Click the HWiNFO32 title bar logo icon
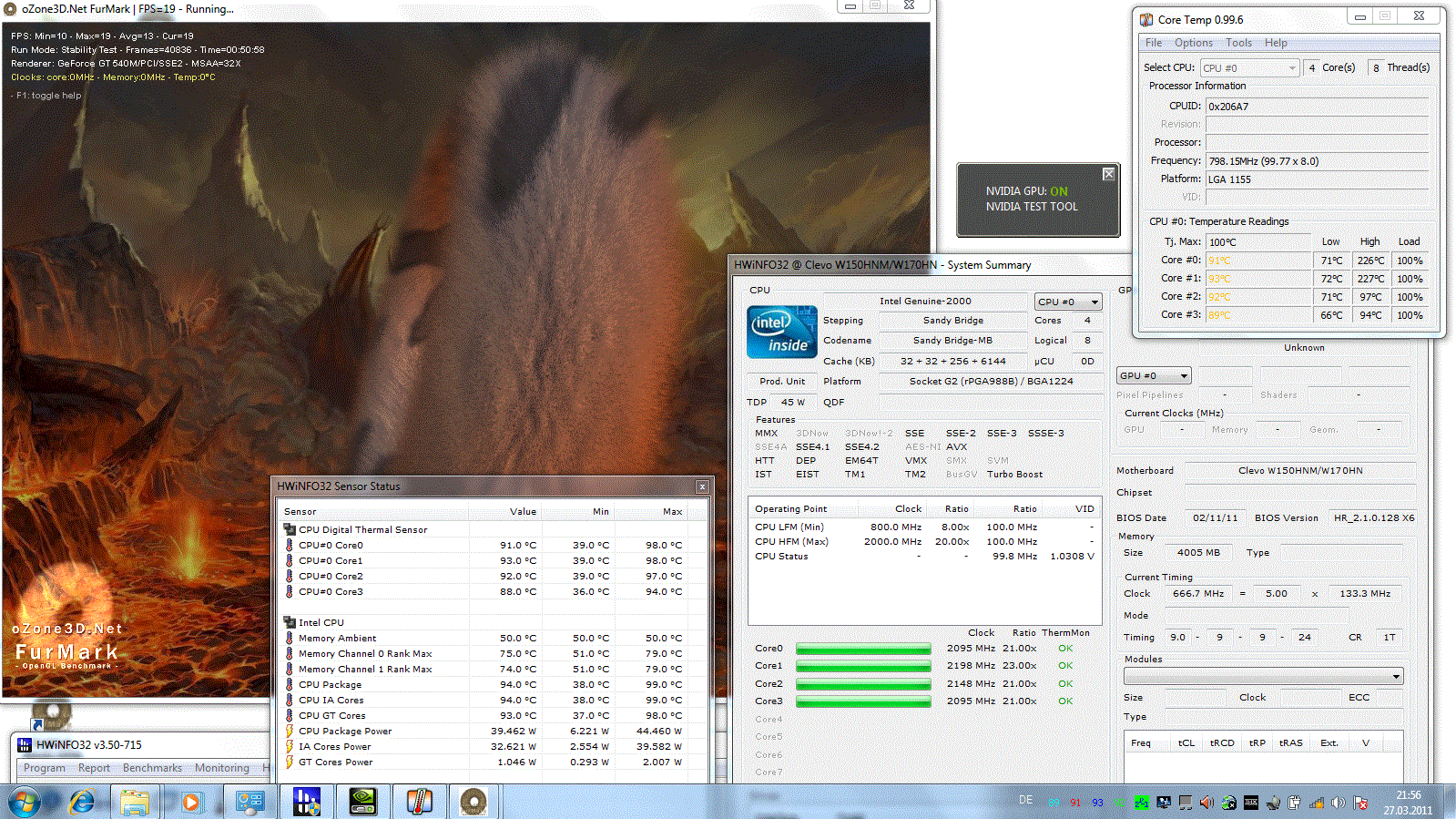 click(25, 745)
